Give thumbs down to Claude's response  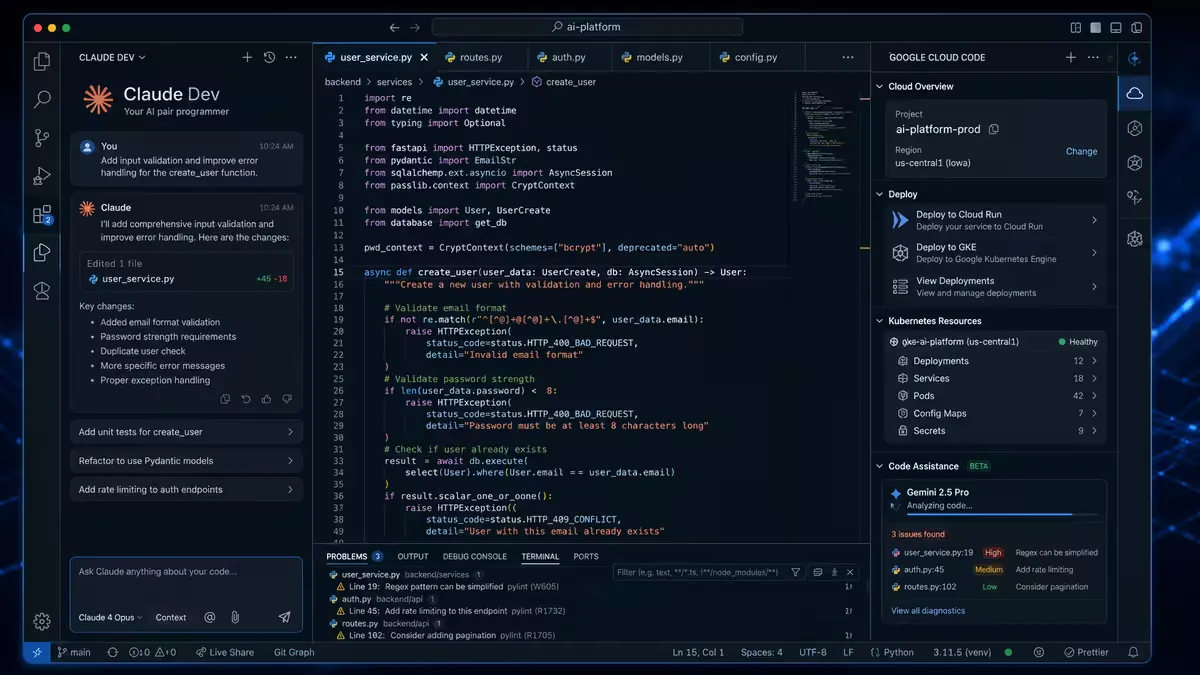[x=287, y=399]
